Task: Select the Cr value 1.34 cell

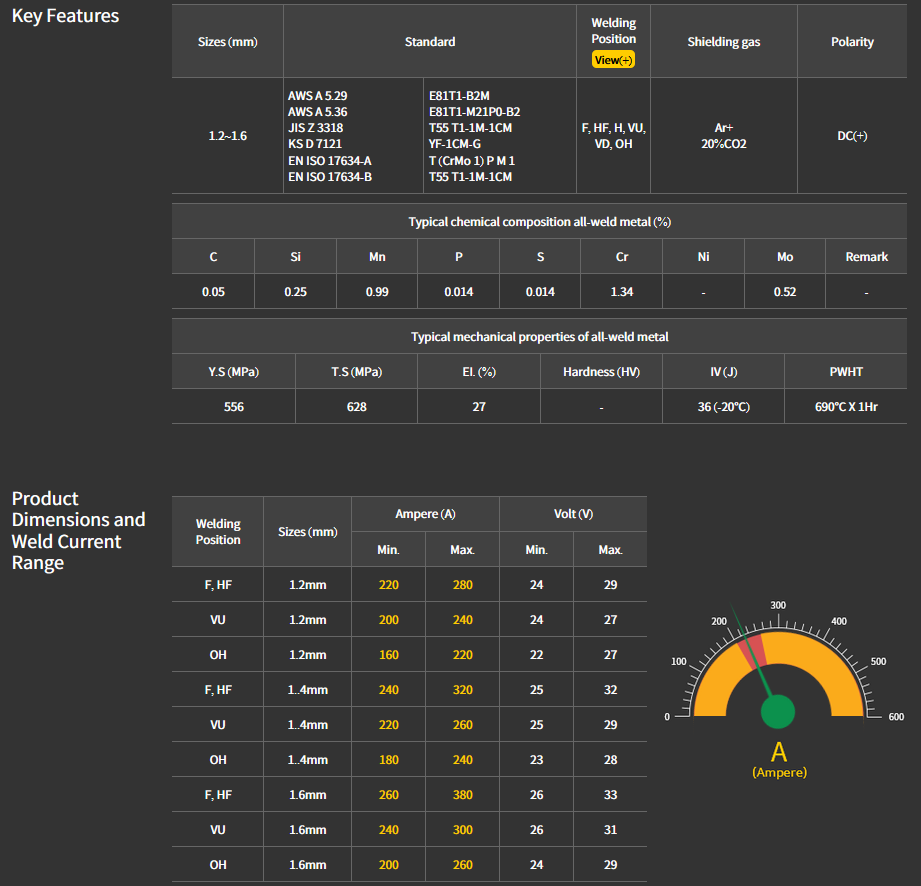Action: [622, 292]
